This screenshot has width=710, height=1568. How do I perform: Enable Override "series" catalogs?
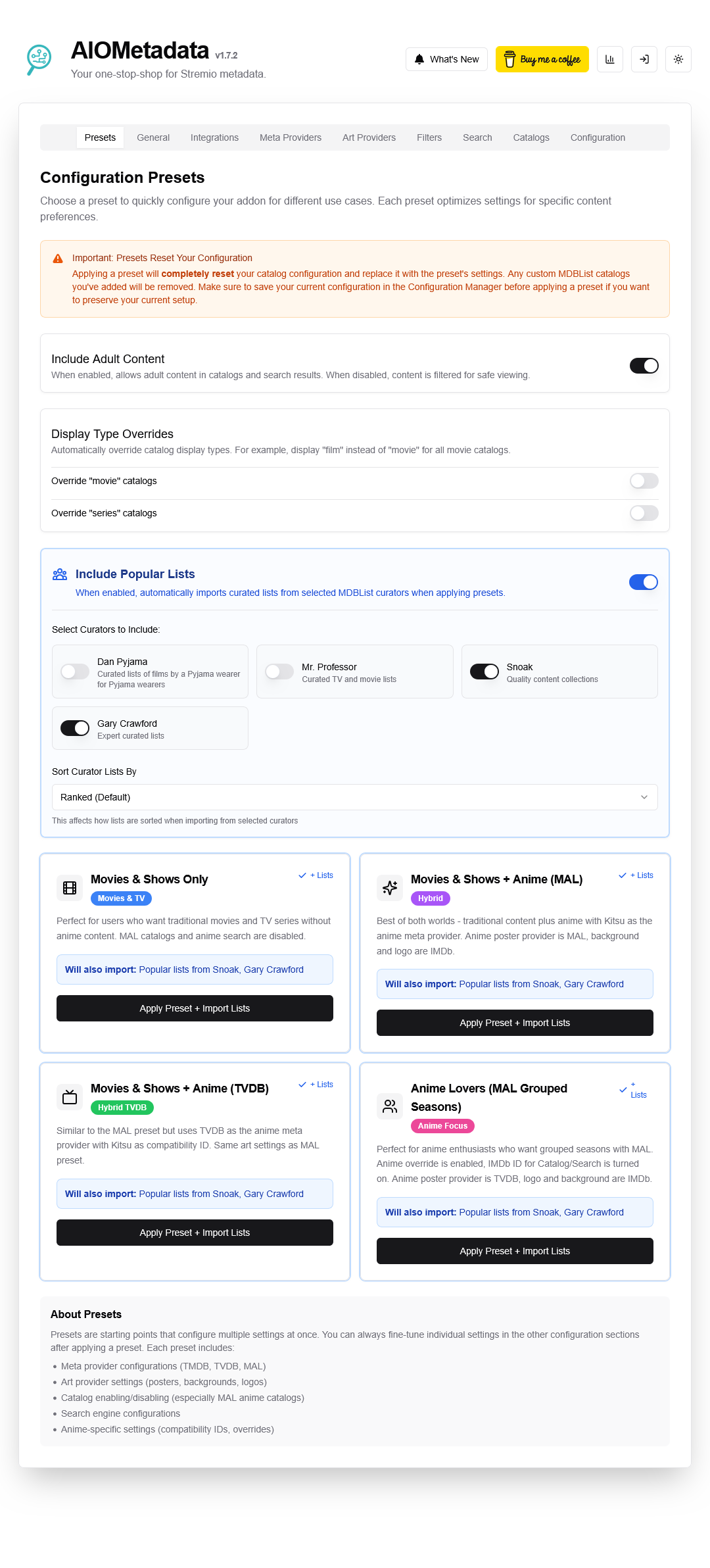643,513
